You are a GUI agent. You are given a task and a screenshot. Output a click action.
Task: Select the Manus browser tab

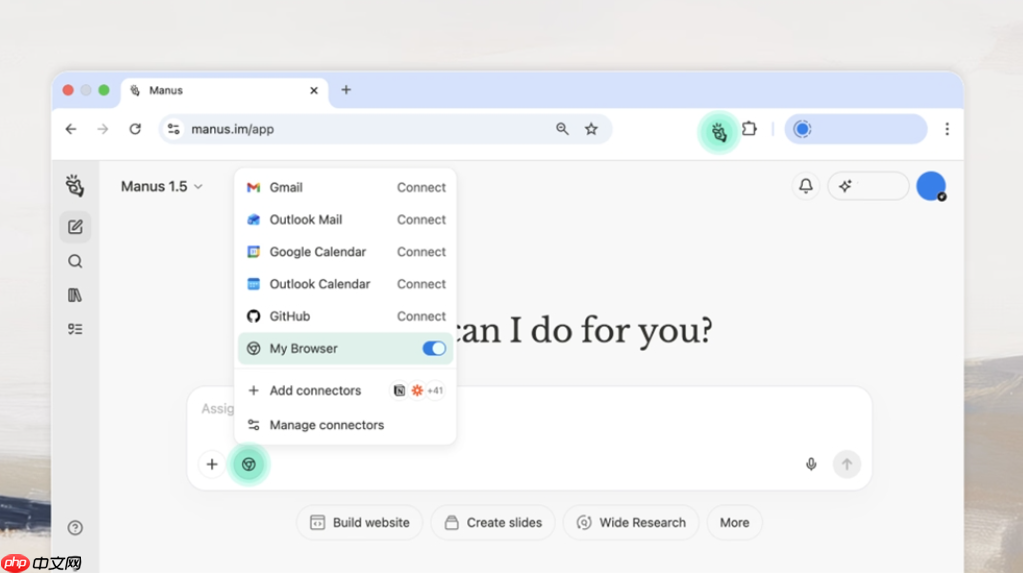[x=222, y=91]
